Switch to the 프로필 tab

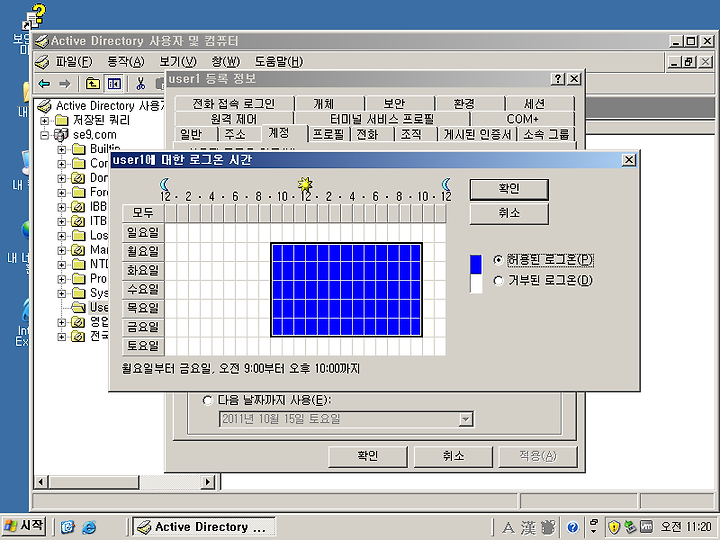(328, 134)
